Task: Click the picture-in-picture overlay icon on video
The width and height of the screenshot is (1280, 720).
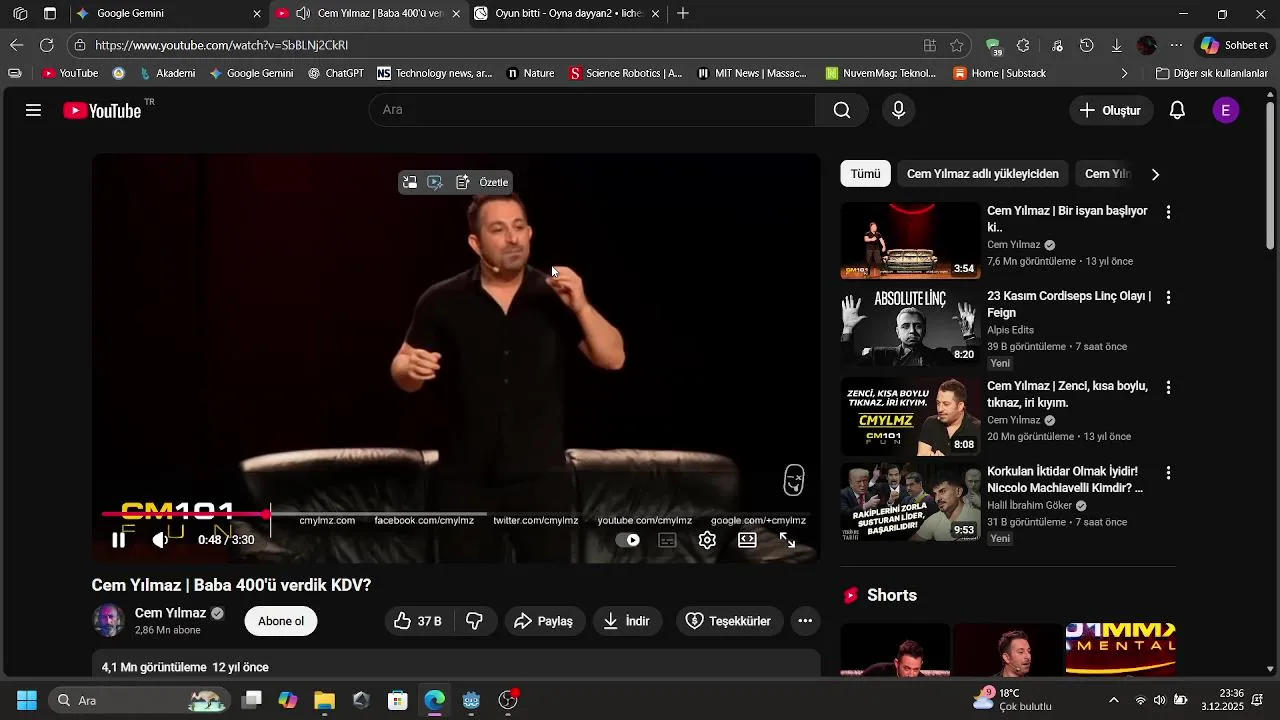Action: pos(410,182)
